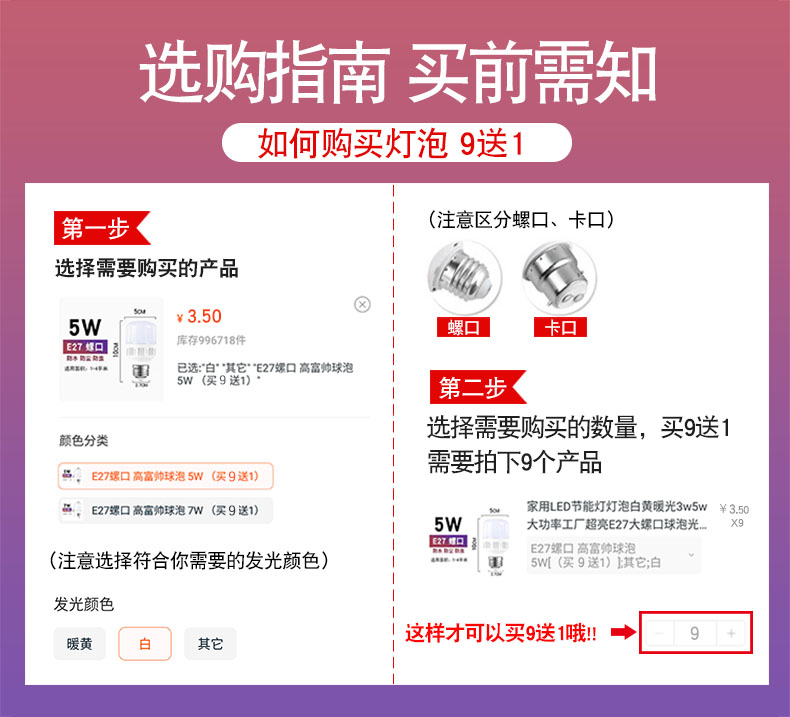Click the quantity field showing 9
The height and width of the screenshot is (717, 790).
coord(695,633)
